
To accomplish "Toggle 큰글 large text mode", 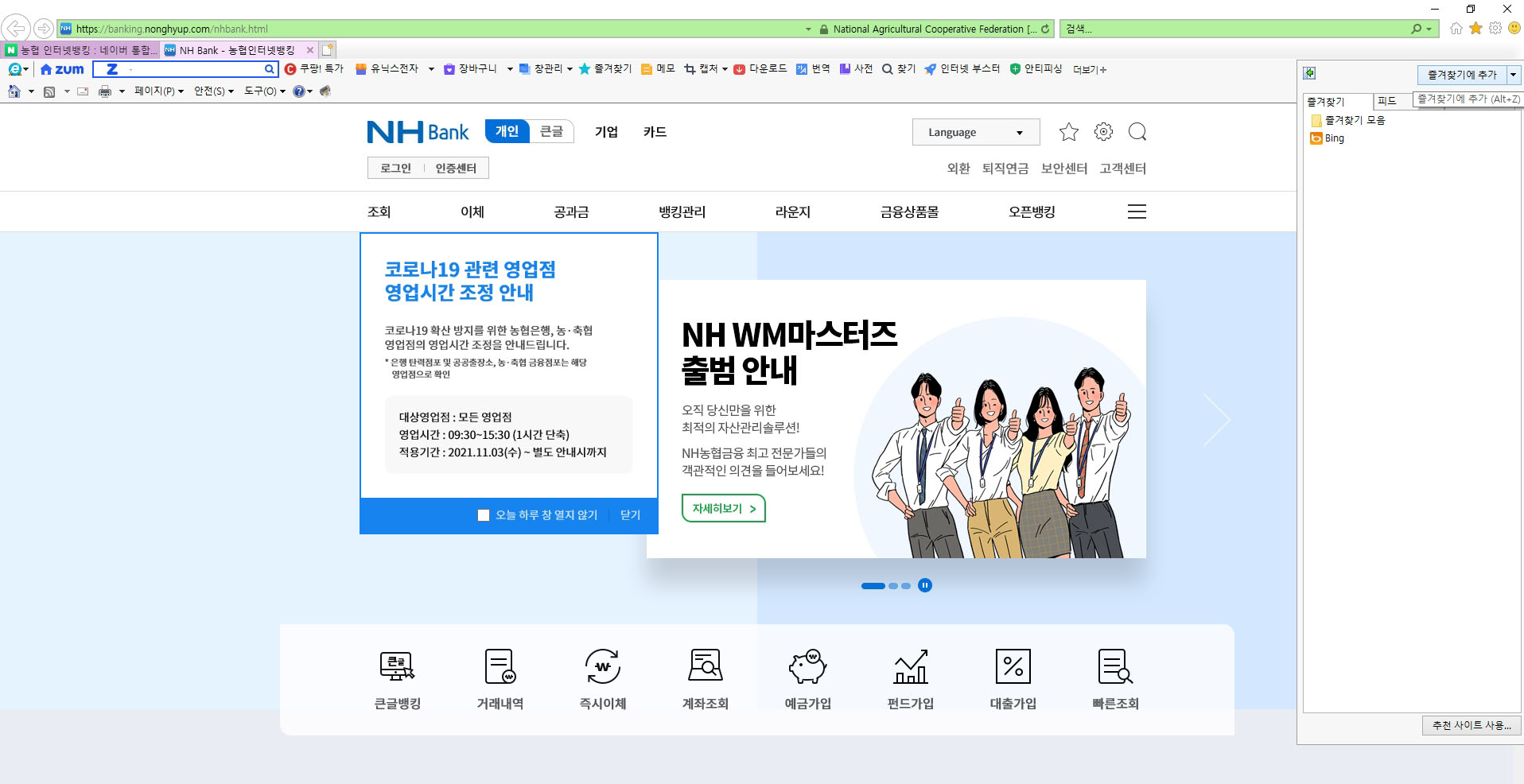I will (x=551, y=131).
